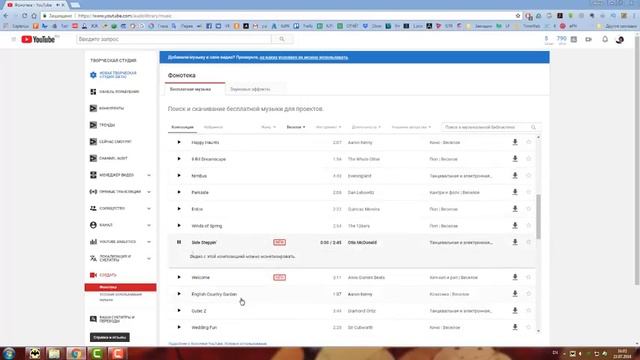
Task: Download the Wedding Fun track
Action: 515,327
